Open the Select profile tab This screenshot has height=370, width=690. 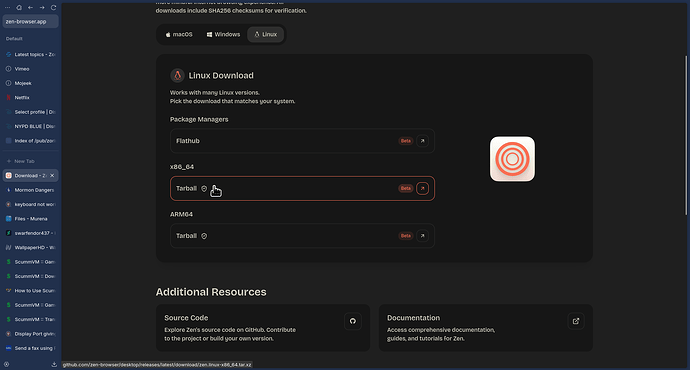[30, 112]
